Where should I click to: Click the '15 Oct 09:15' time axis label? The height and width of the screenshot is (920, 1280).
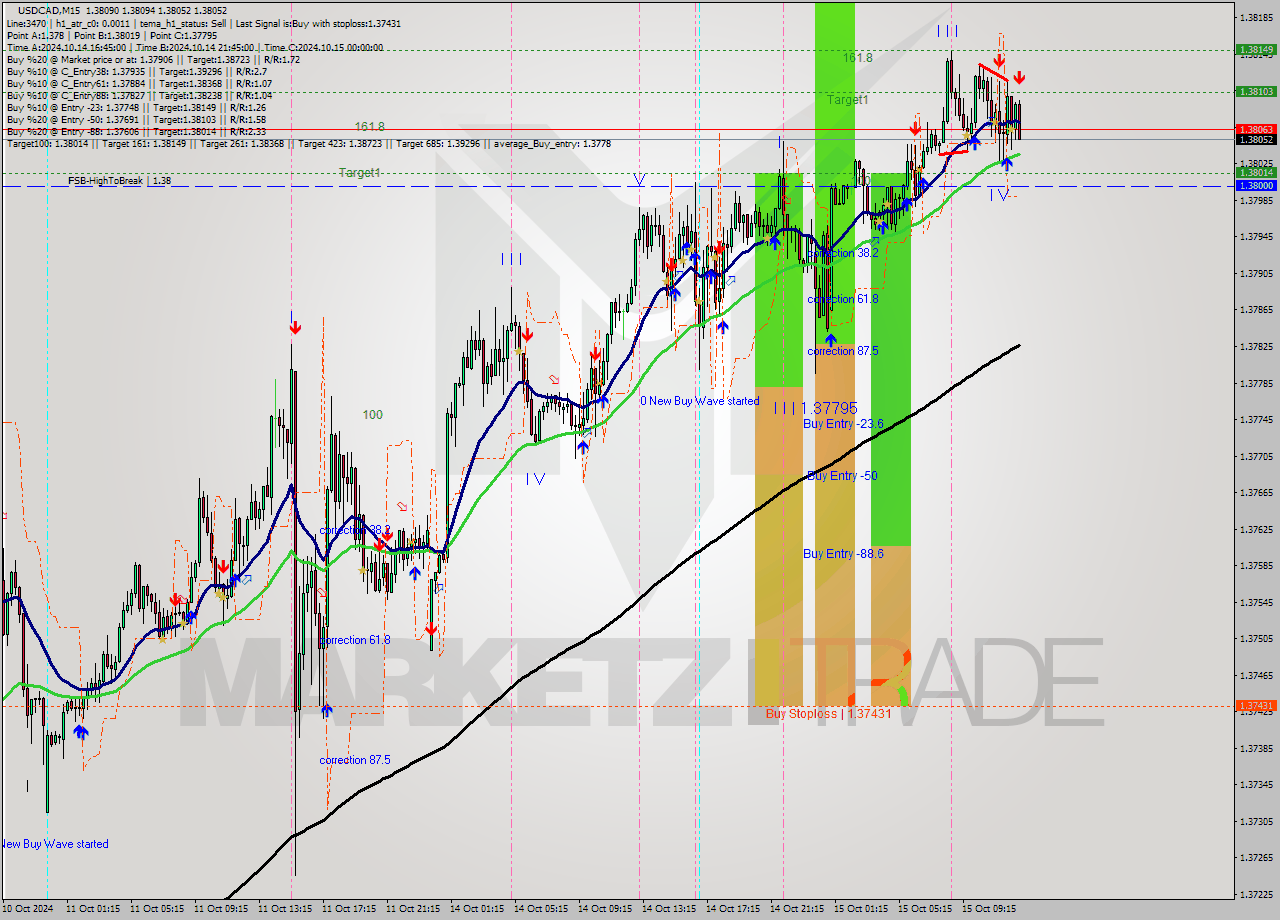tap(989, 909)
